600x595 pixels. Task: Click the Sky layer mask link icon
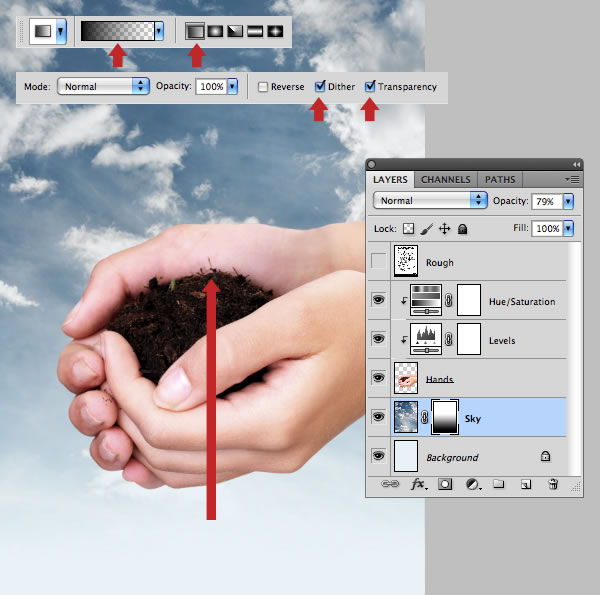point(424,417)
